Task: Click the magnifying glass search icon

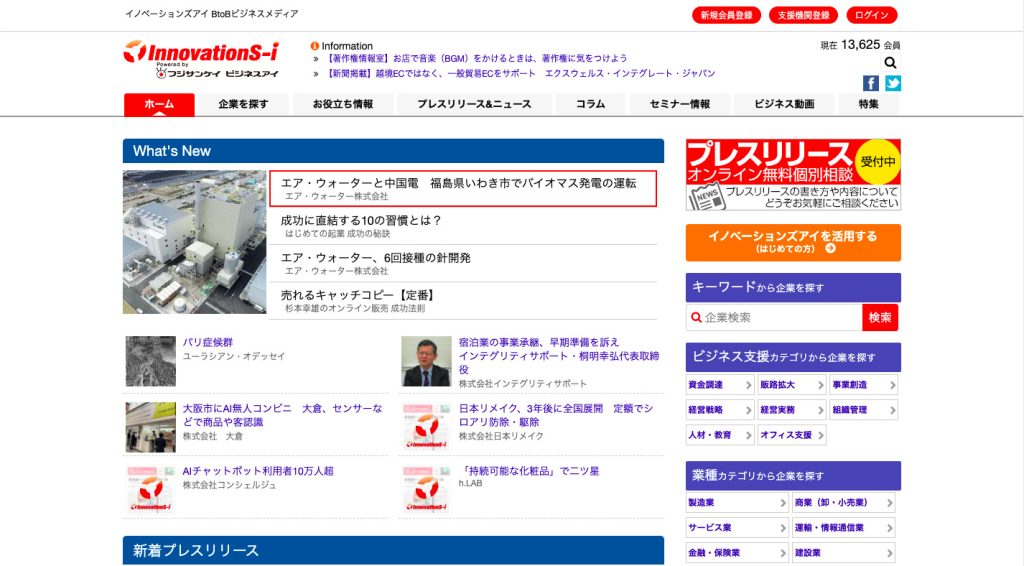Action: click(890, 63)
